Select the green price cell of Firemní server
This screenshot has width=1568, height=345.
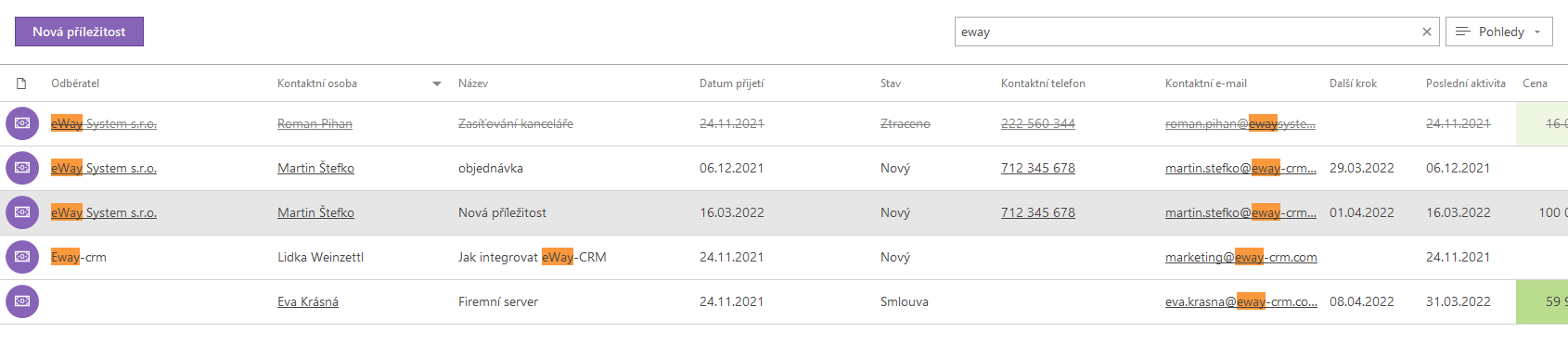[x=1542, y=301]
